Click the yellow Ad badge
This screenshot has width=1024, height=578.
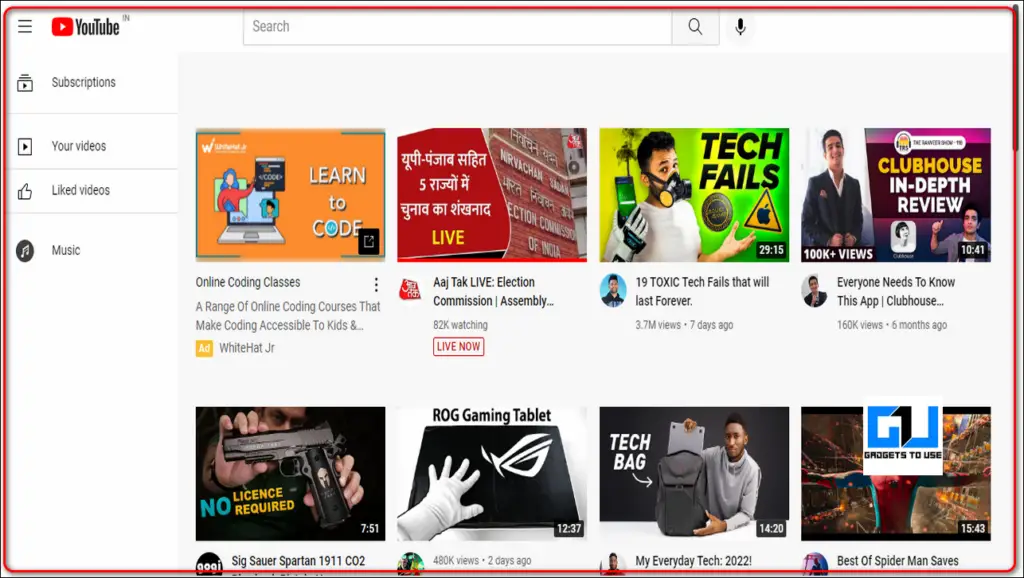pyautogui.click(x=204, y=348)
